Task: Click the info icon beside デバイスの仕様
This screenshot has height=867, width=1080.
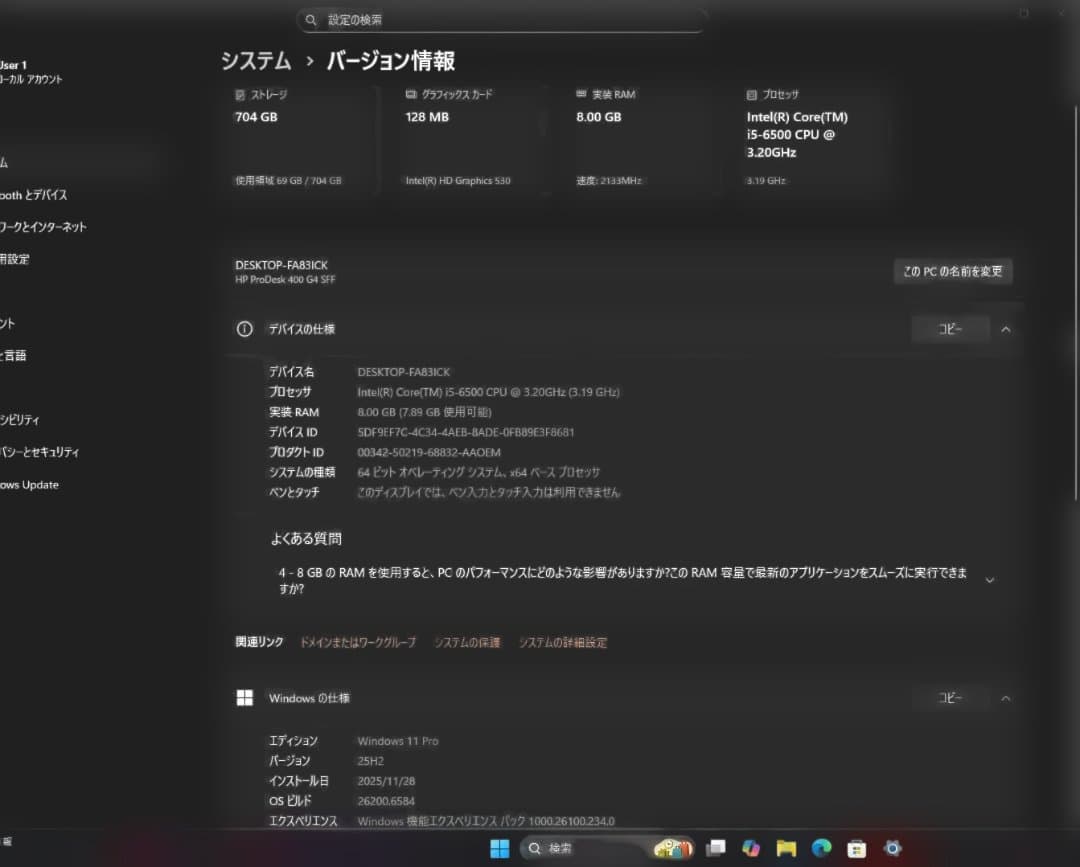Action: coord(244,328)
